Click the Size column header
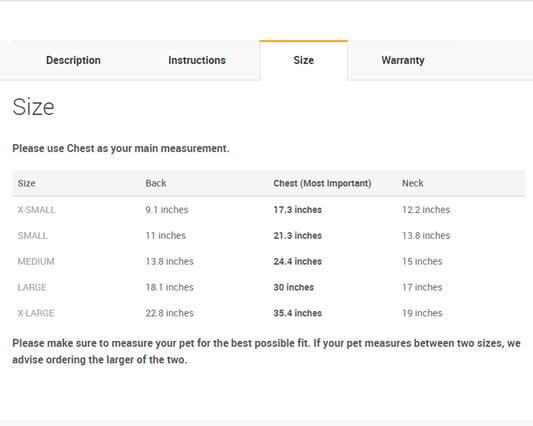 click(27, 183)
